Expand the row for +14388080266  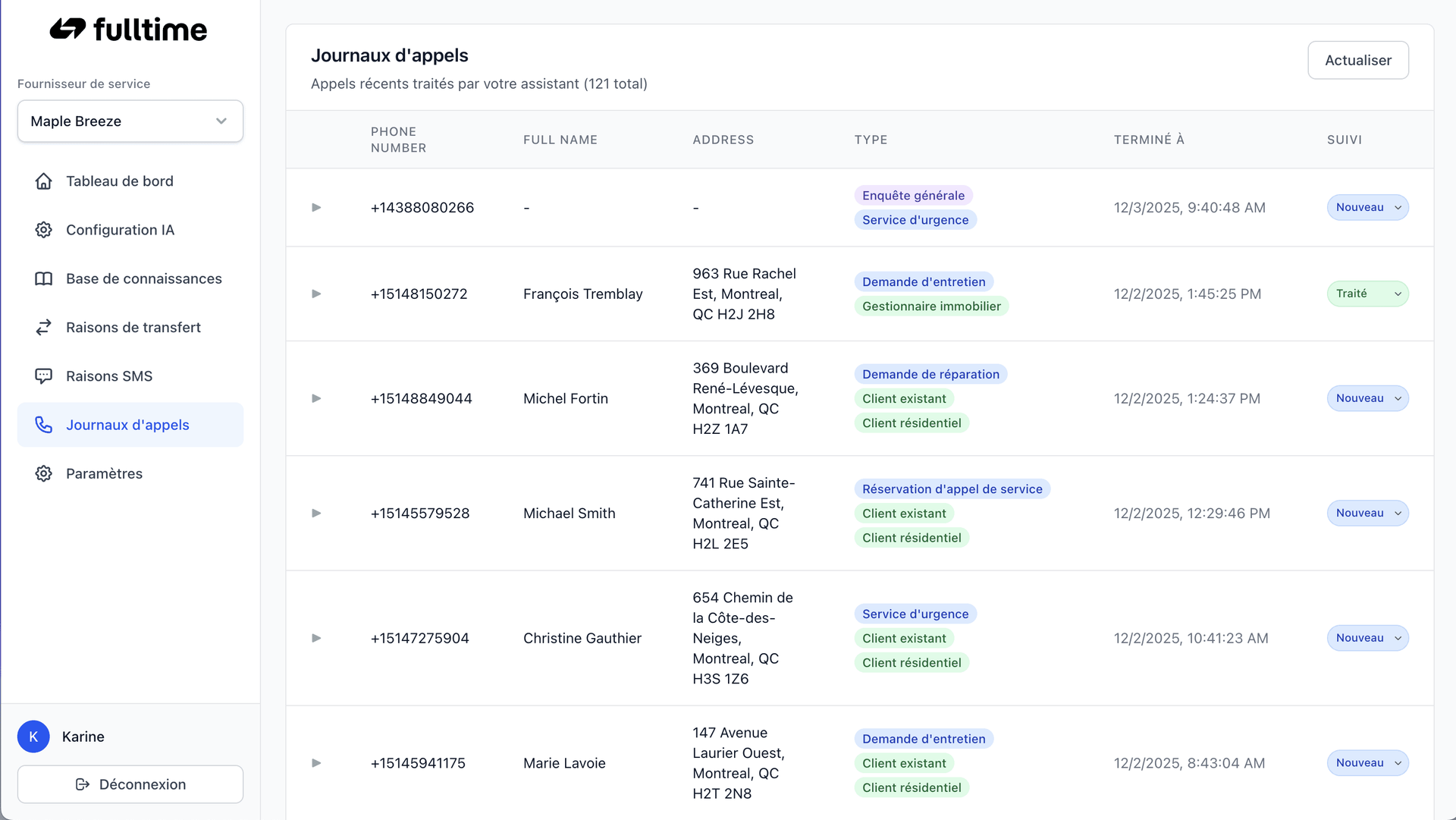coord(316,208)
